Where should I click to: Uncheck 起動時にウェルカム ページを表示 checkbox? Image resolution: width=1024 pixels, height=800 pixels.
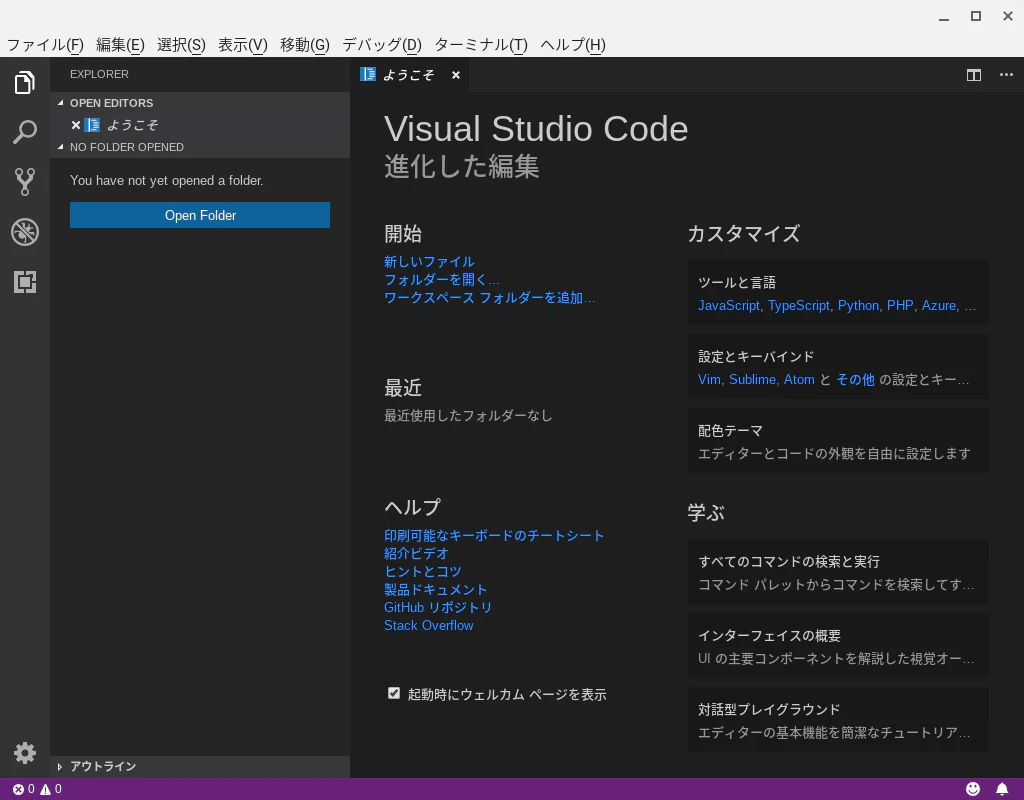(x=394, y=693)
